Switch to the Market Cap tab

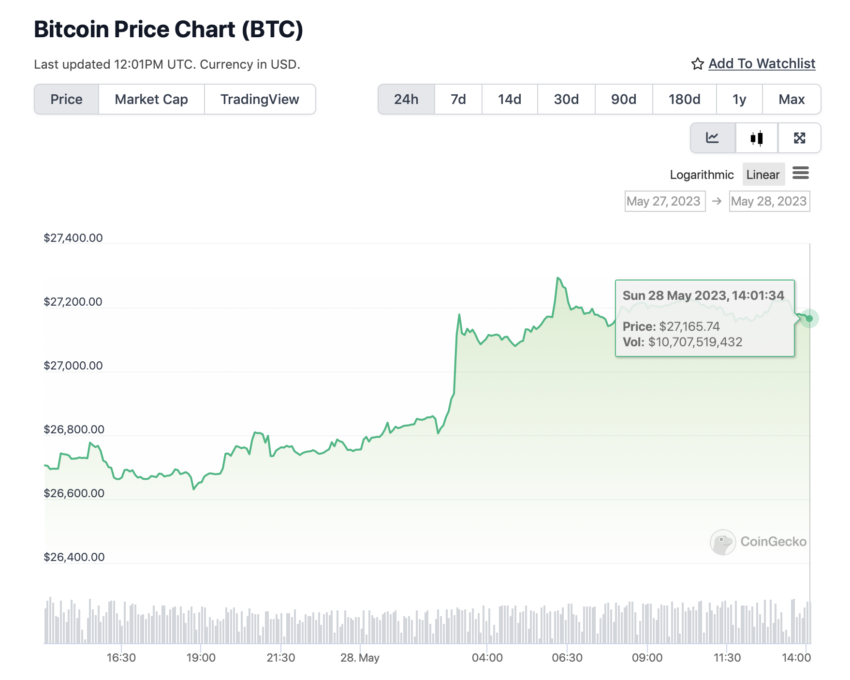pyautogui.click(x=151, y=99)
